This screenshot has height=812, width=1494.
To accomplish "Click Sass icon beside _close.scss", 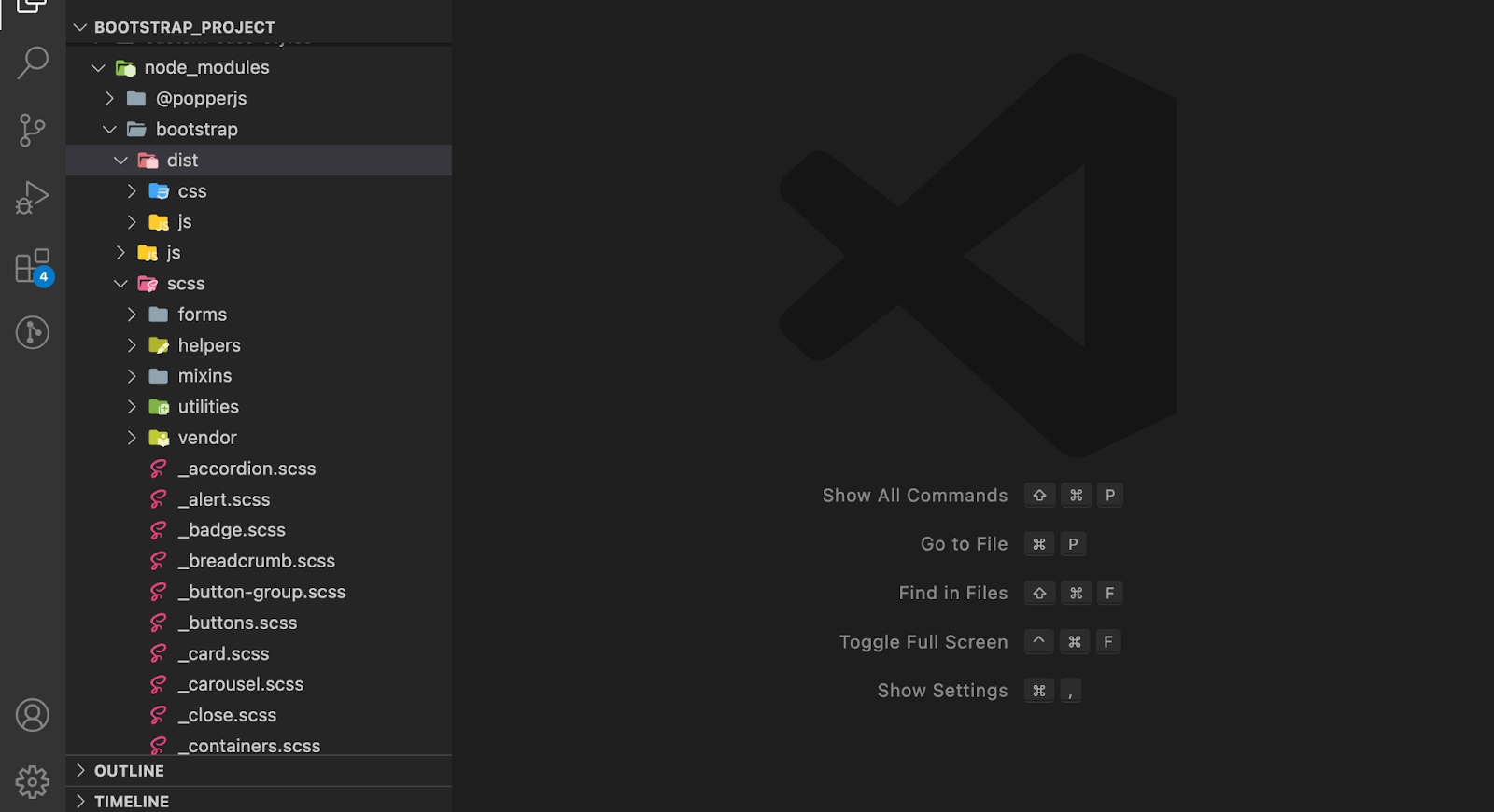I will (x=159, y=714).
